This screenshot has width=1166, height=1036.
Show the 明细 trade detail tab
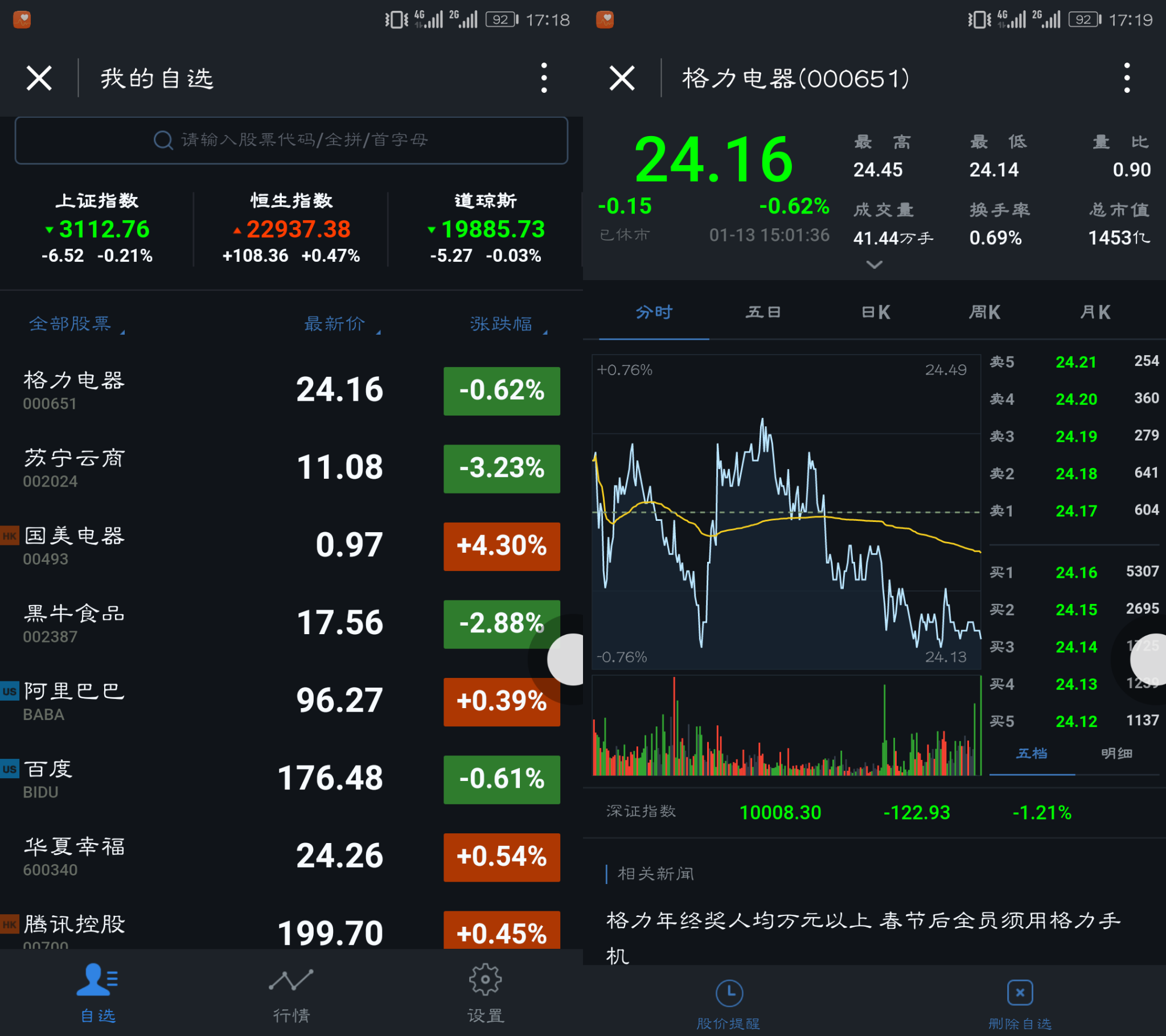pyautogui.click(x=1116, y=754)
